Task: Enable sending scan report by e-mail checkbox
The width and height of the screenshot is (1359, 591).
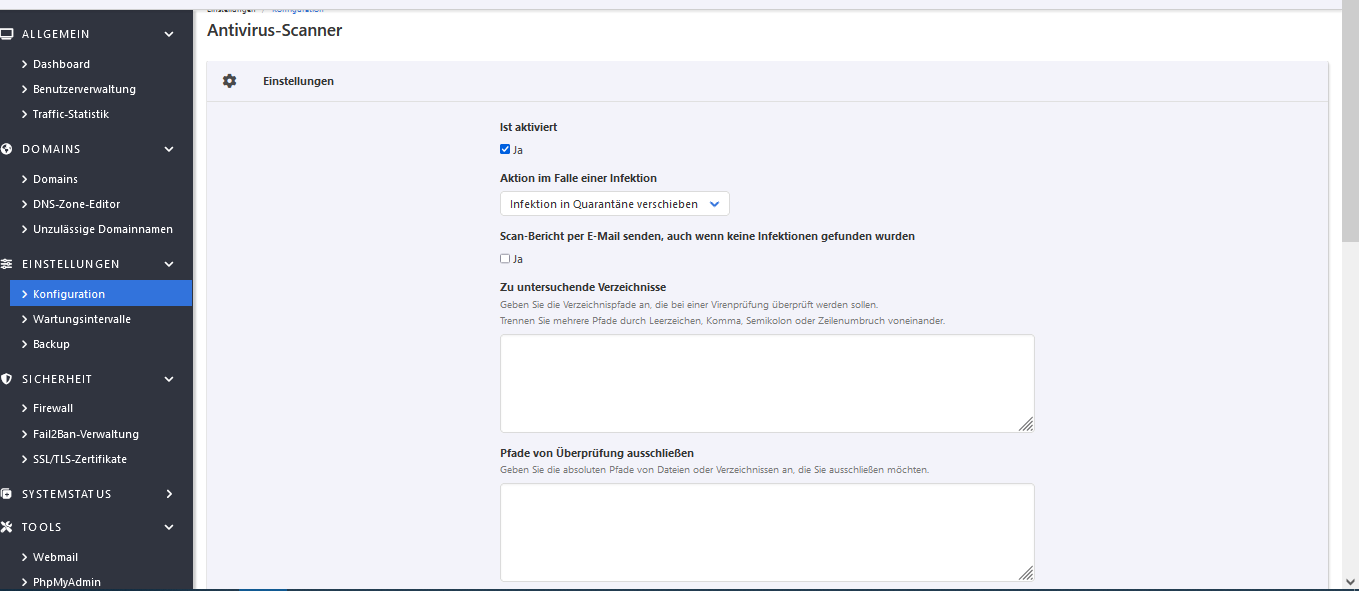Action: click(505, 259)
